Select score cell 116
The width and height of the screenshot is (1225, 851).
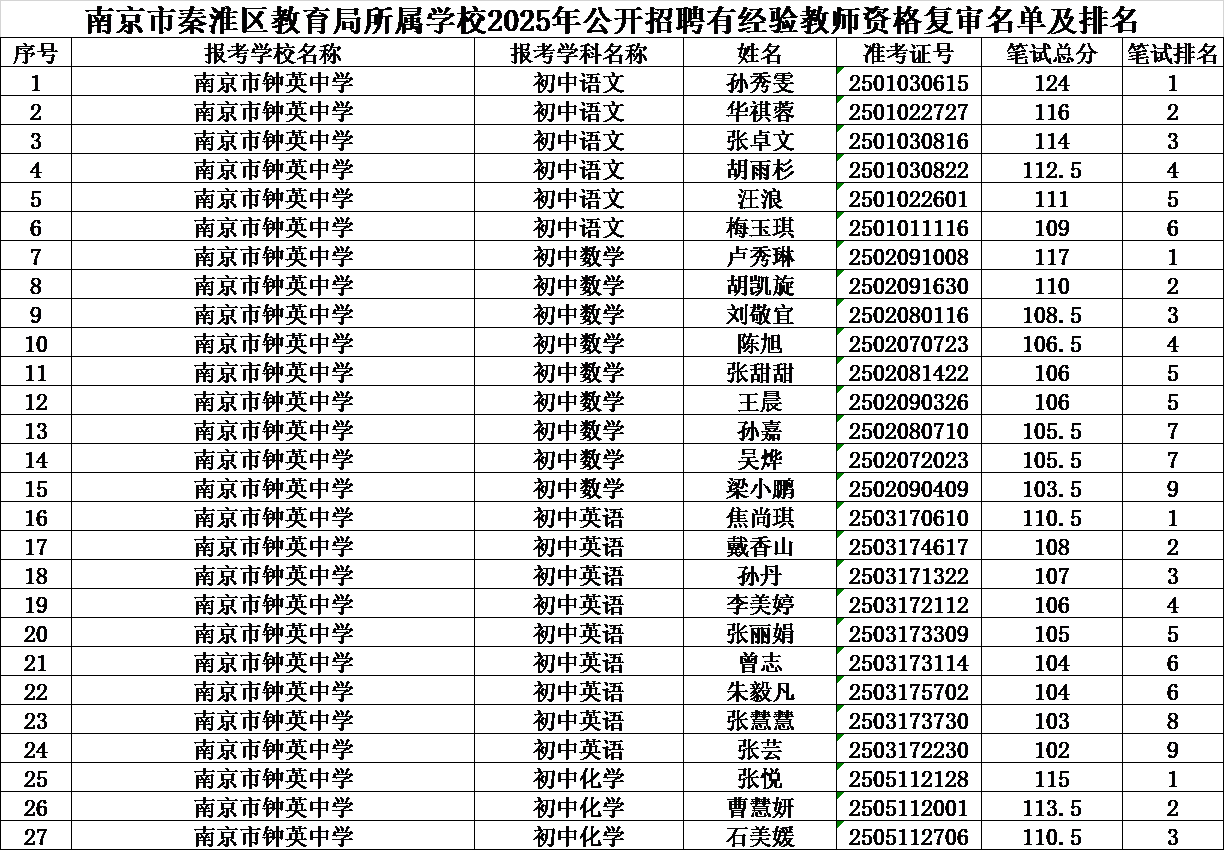(x=1052, y=112)
